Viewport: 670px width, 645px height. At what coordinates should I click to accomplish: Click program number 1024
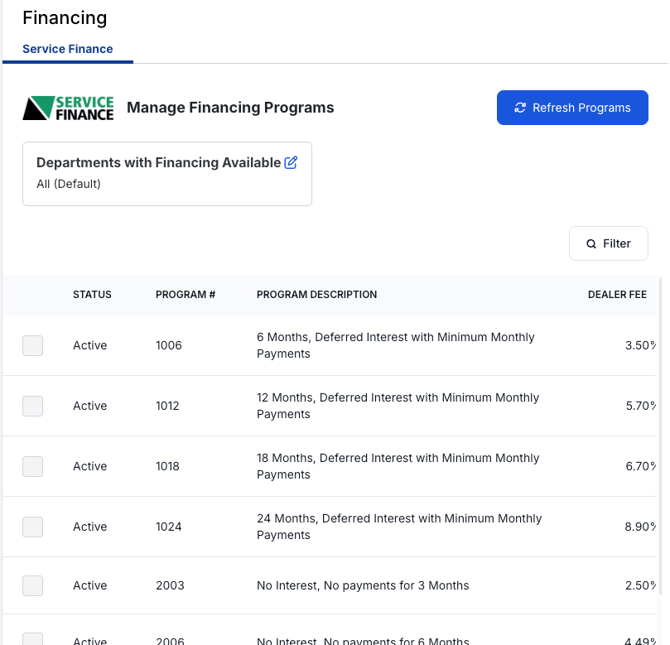pyautogui.click(x=168, y=527)
